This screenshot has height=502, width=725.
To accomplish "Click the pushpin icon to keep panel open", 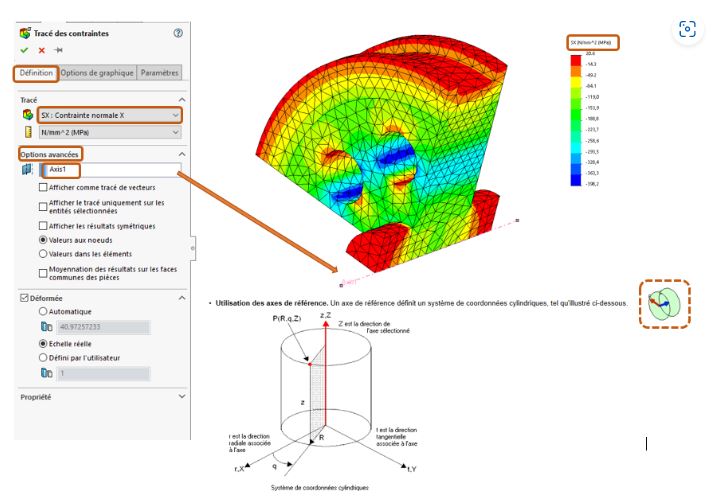I will (58, 50).
